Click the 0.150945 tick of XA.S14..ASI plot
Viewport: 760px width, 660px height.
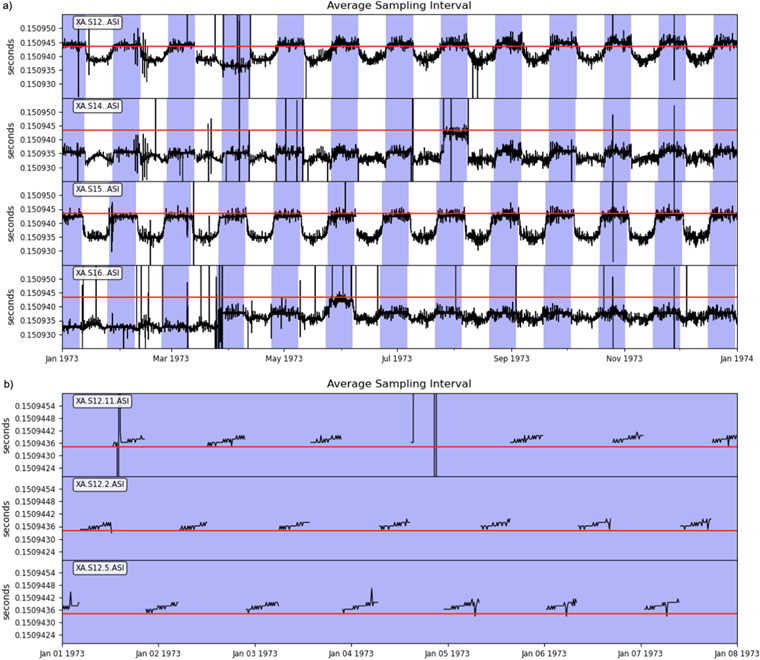38,126
